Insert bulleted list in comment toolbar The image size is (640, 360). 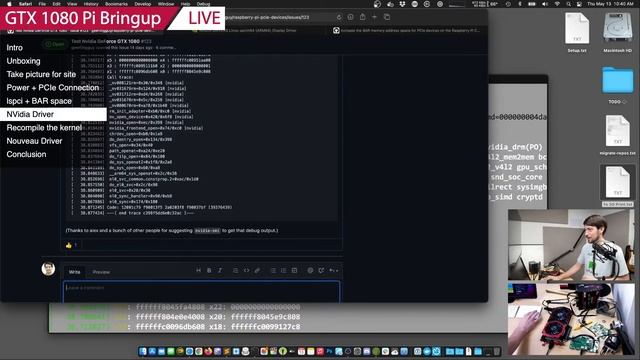(273, 270)
